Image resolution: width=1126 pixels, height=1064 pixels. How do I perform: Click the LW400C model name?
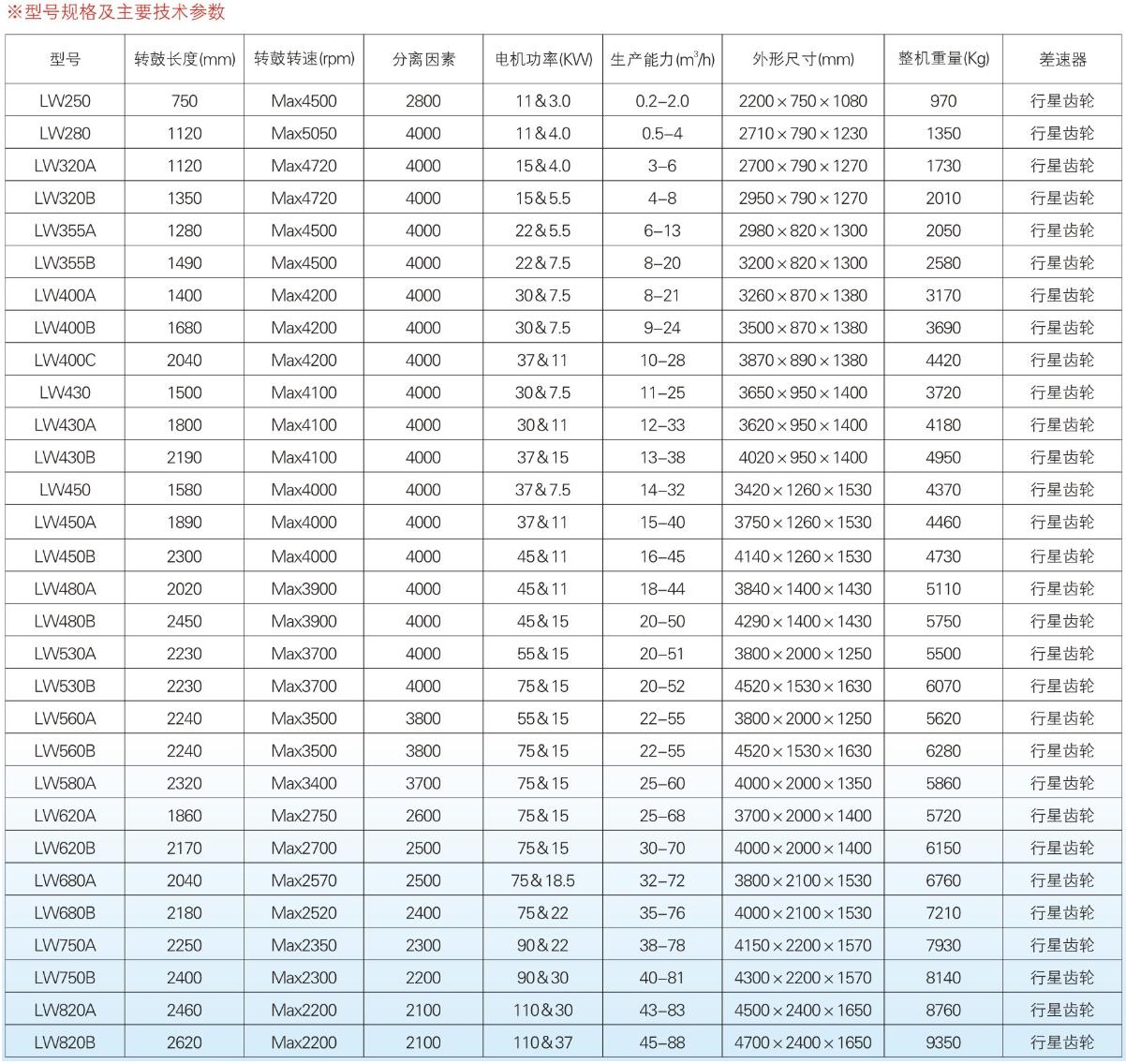[x=65, y=361]
